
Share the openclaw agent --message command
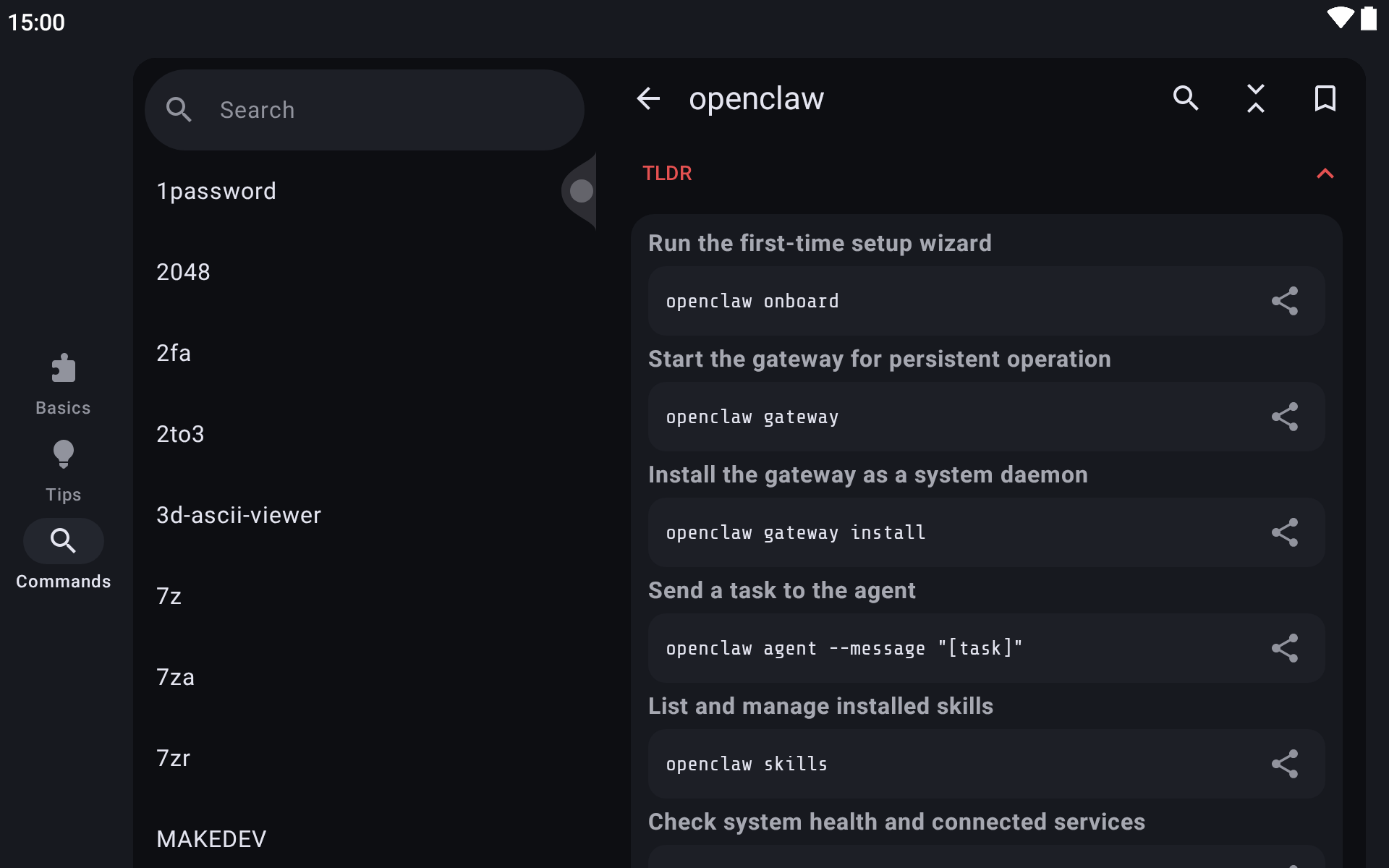tap(1285, 648)
